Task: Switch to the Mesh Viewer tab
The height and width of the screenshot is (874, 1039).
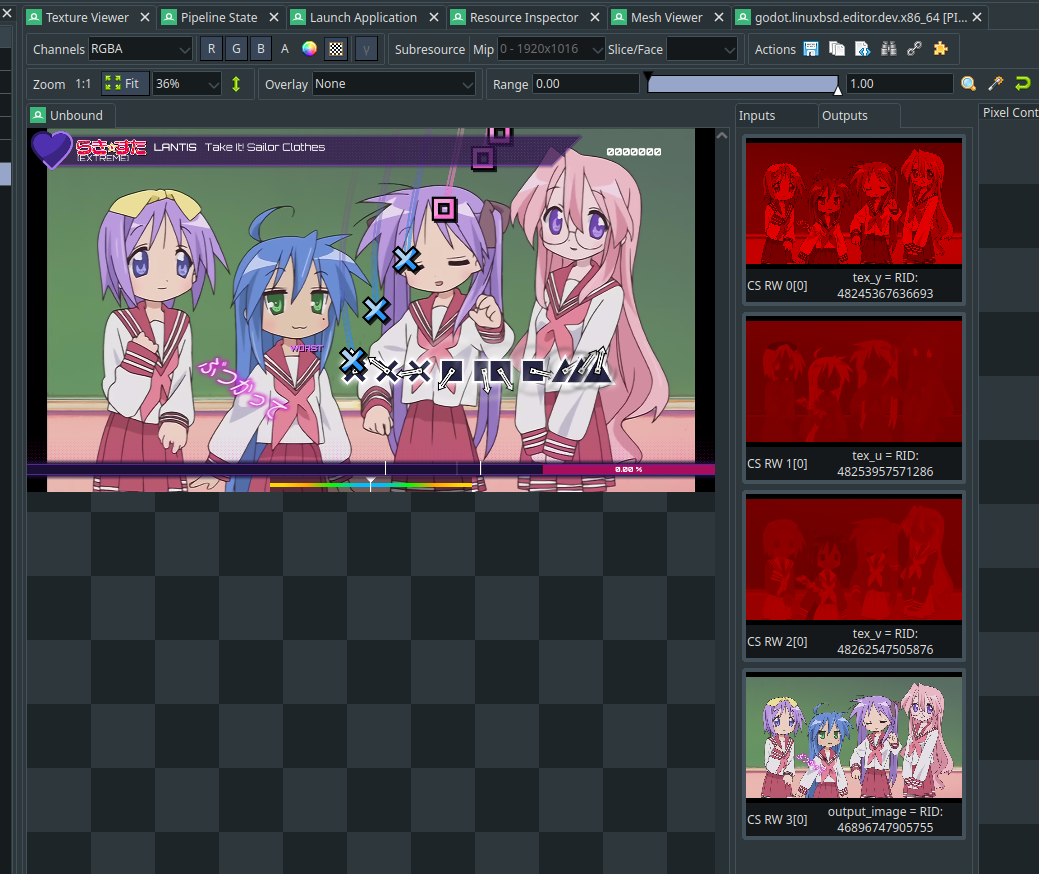Action: coord(666,17)
